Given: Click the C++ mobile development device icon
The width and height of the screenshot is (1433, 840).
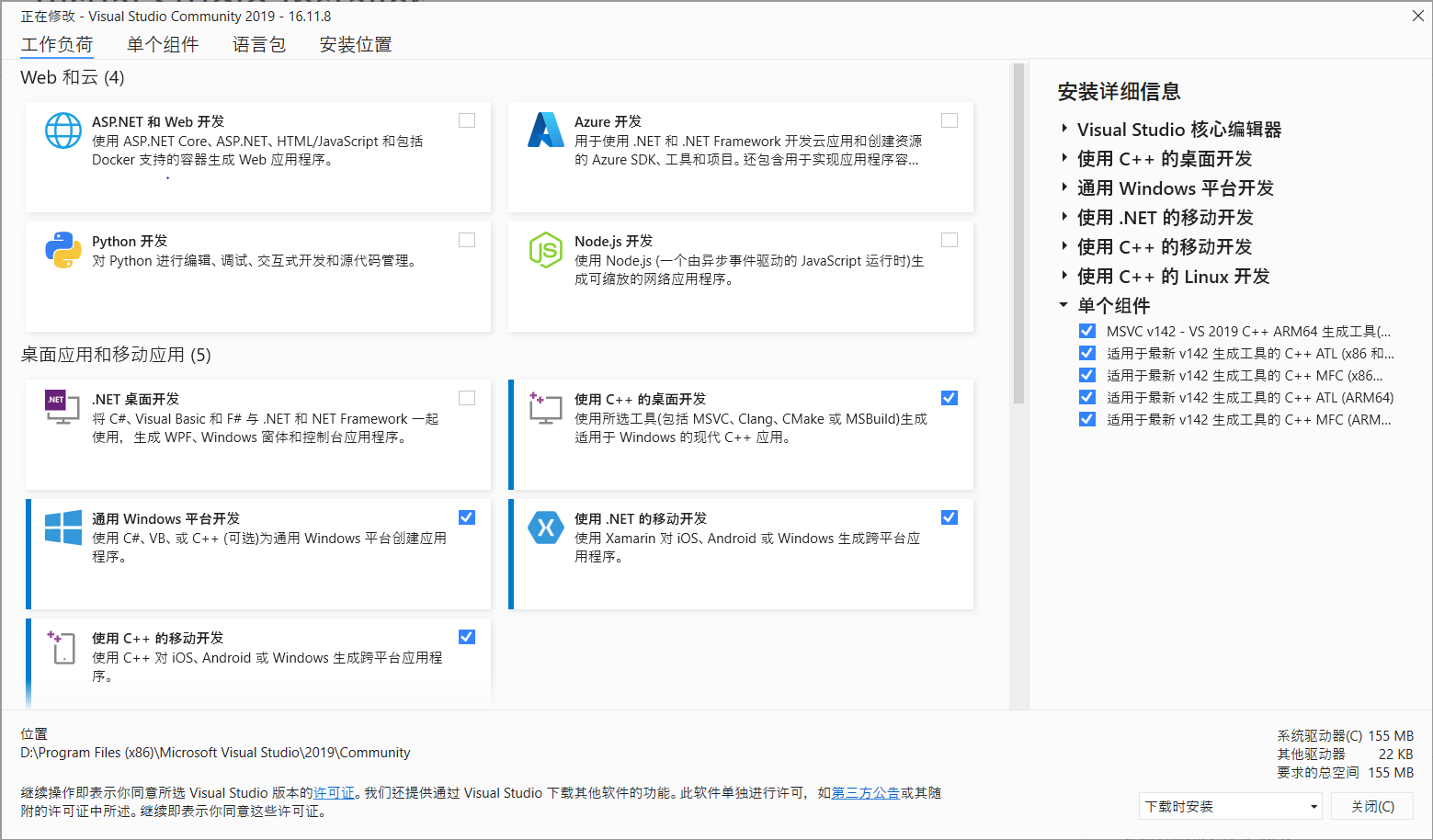Looking at the screenshot, I should (x=62, y=647).
